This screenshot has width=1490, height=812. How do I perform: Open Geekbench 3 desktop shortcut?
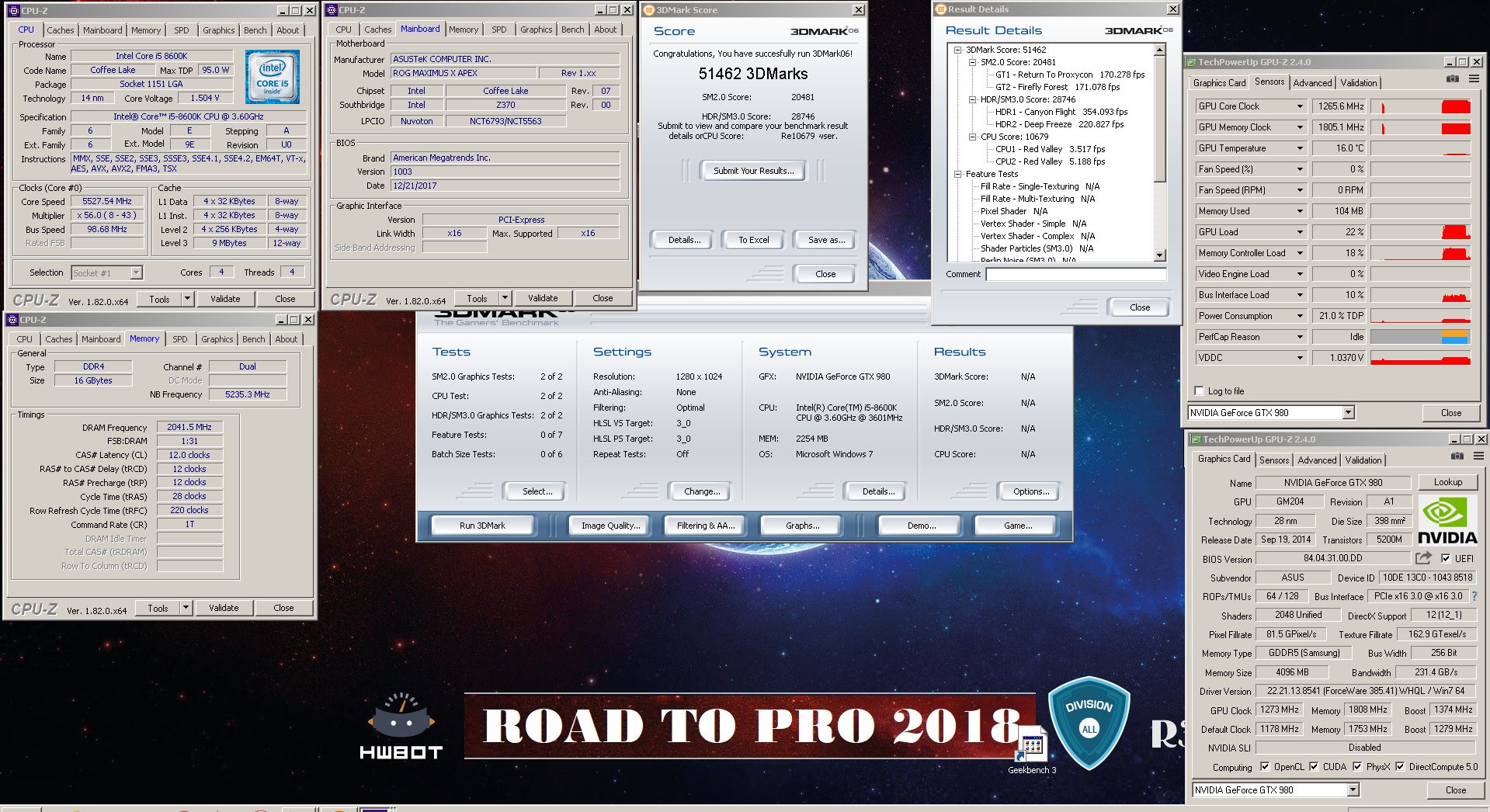click(x=1032, y=750)
